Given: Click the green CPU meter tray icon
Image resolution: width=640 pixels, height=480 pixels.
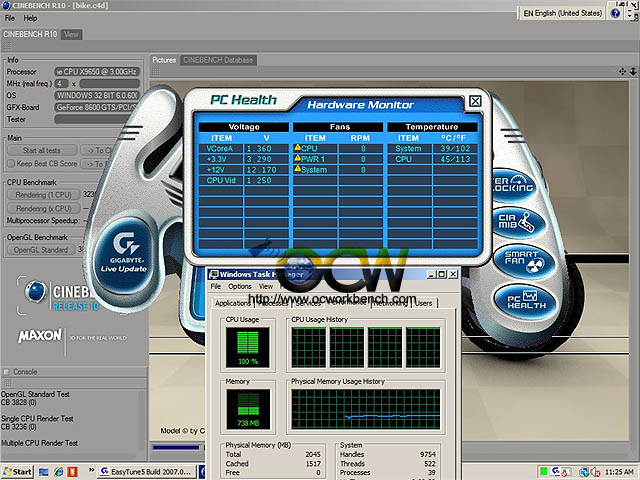Looking at the screenshot, I should point(544,472).
